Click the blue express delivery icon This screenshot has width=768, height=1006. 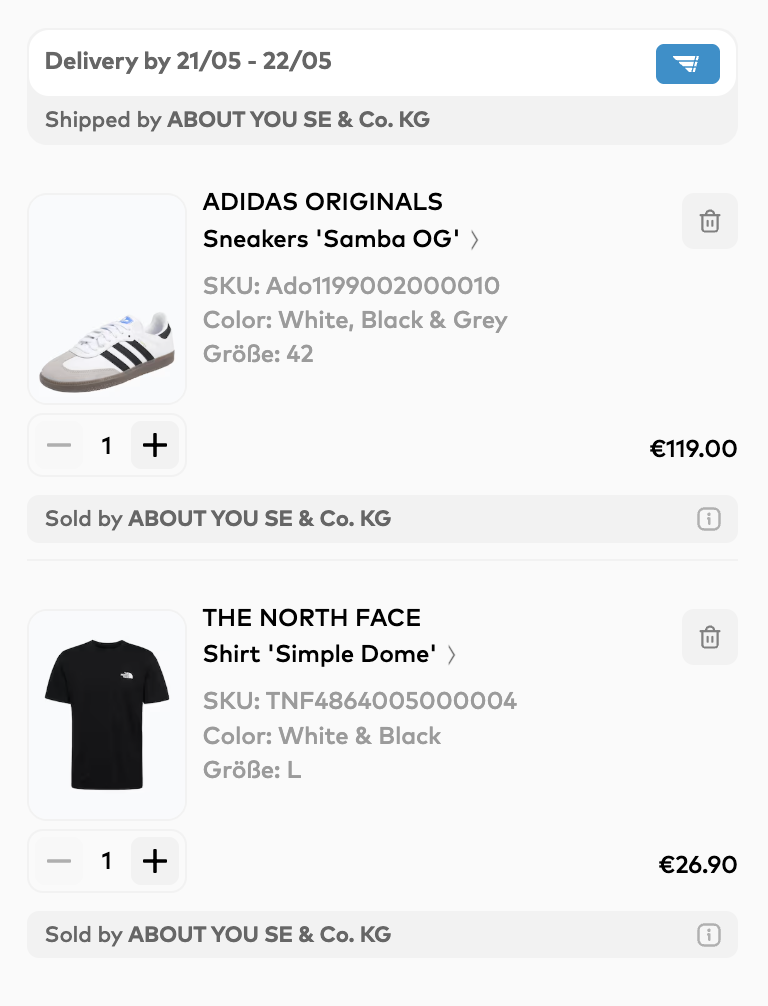point(687,64)
